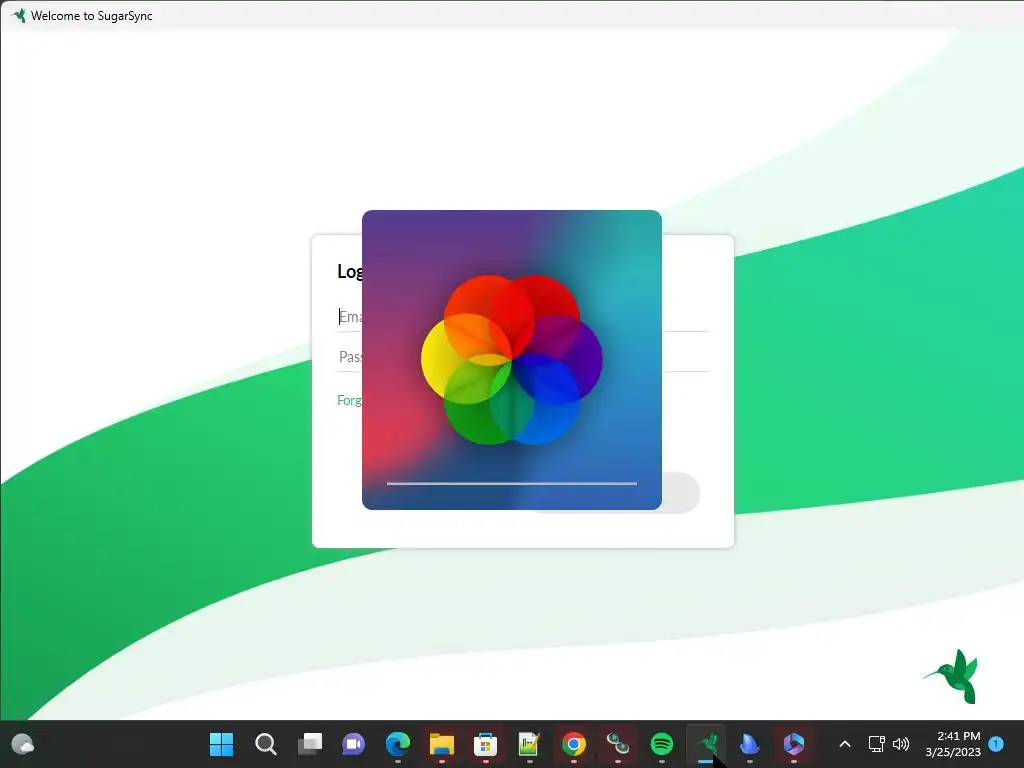The image size is (1024, 768).
Task: Open the volume tray icon
Action: (901, 744)
